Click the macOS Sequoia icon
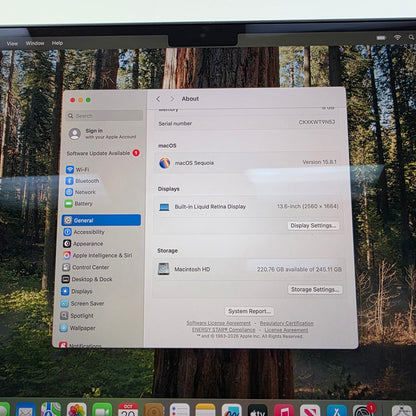The height and width of the screenshot is (416, 416). [x=165, y=163]
